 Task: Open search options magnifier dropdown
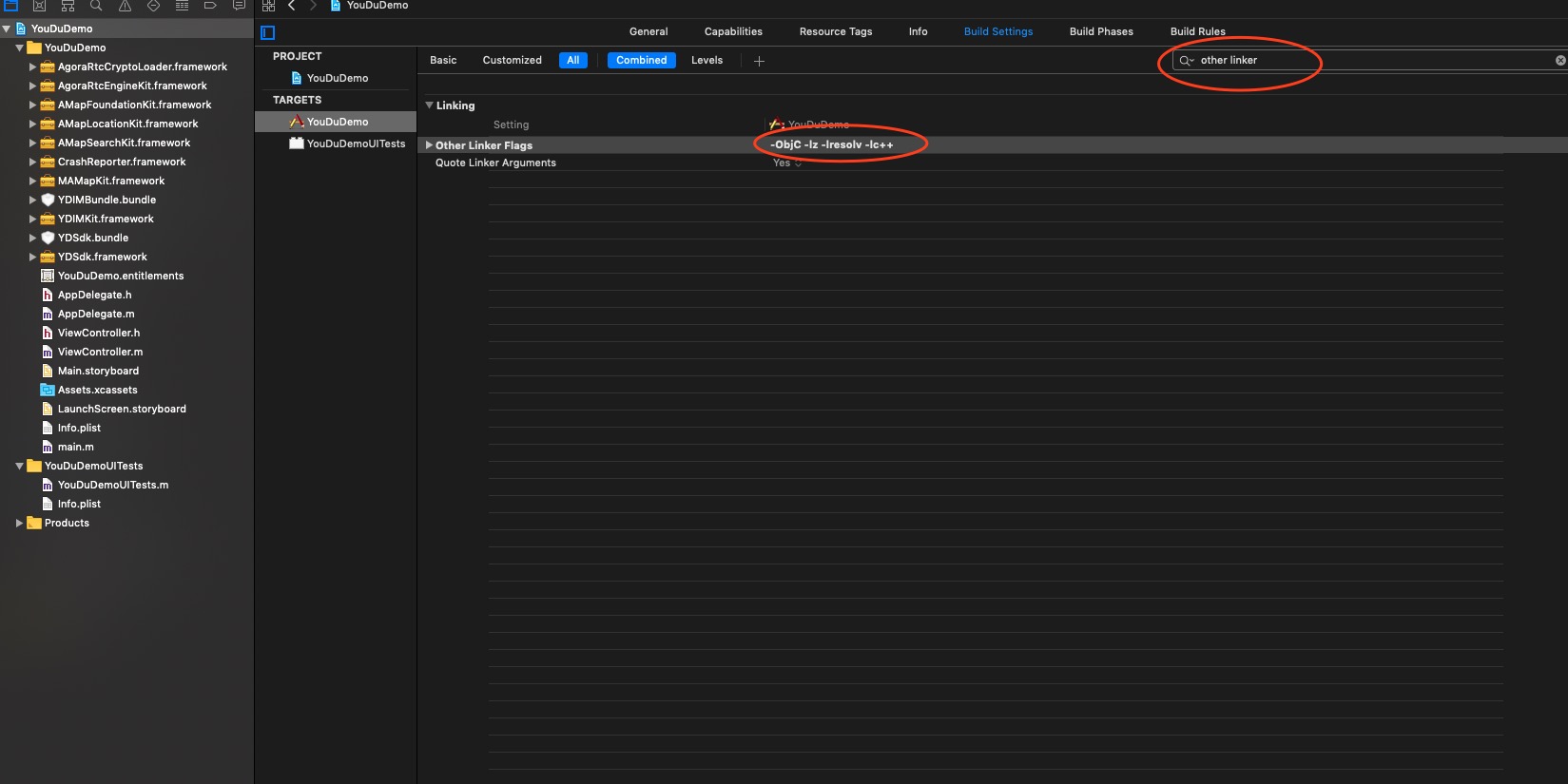pyautogui.click(x=1187, y=60)
